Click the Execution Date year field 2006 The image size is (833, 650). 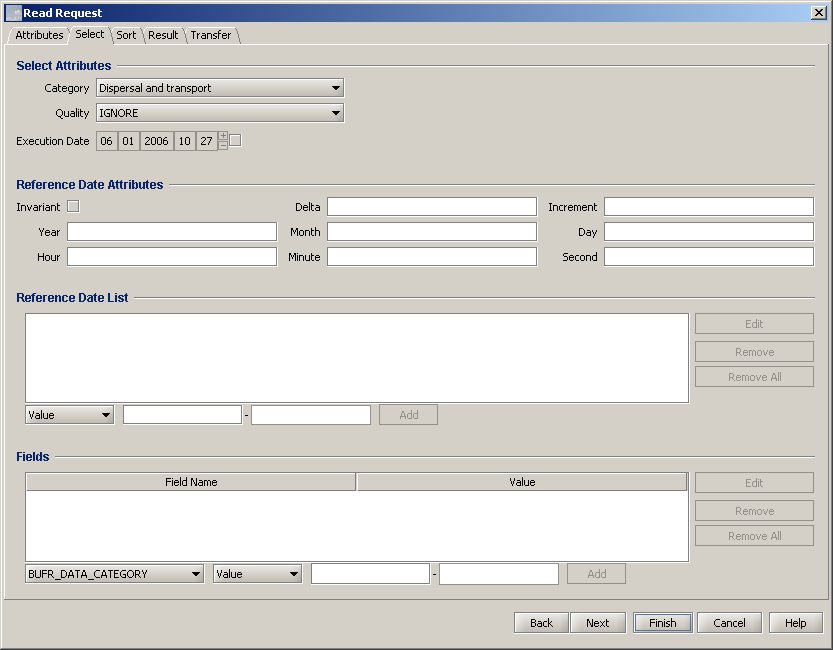(x=156, y=141)
